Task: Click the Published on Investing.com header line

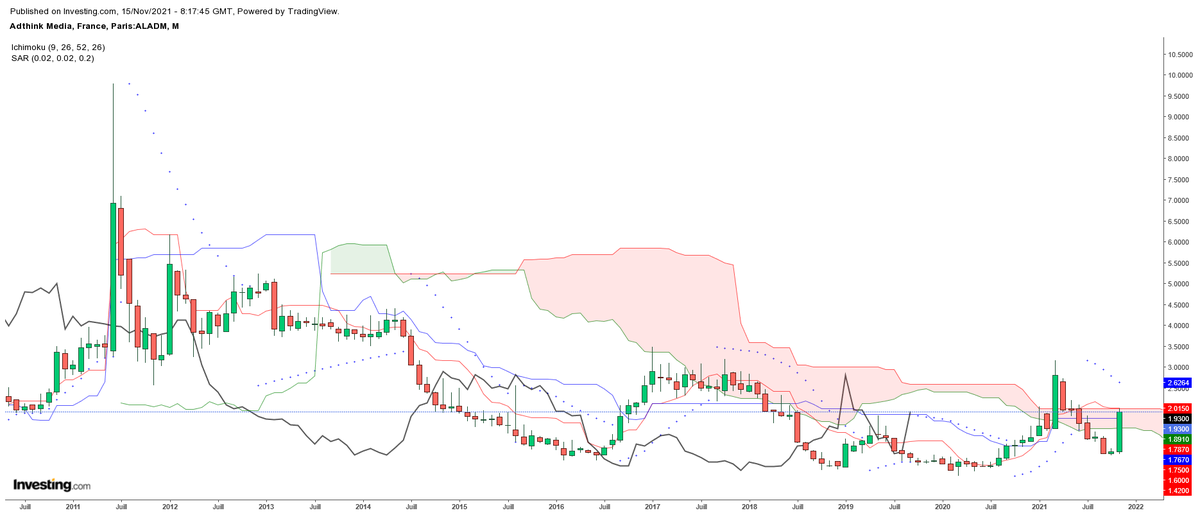Action: (174, 11)
